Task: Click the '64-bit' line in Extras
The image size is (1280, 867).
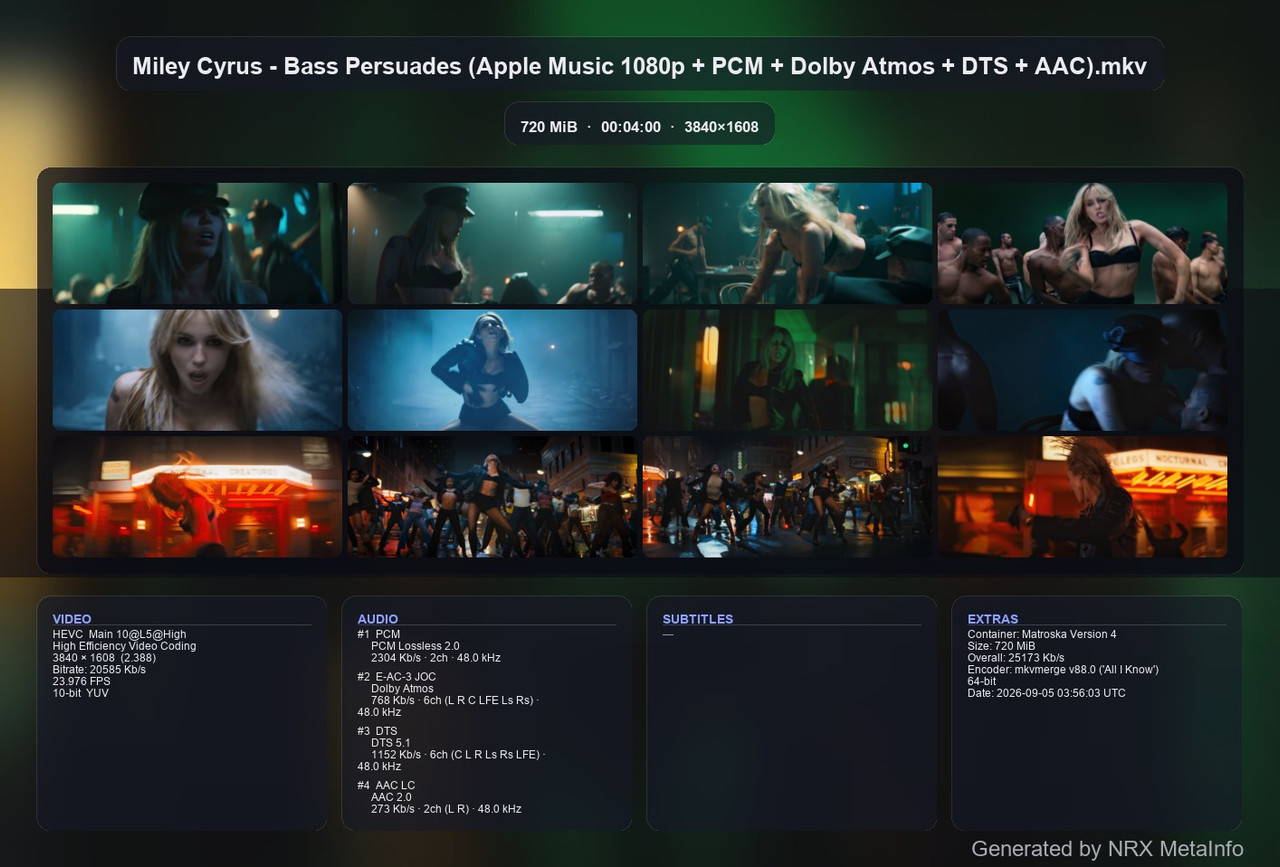Action: pos(982,682)
